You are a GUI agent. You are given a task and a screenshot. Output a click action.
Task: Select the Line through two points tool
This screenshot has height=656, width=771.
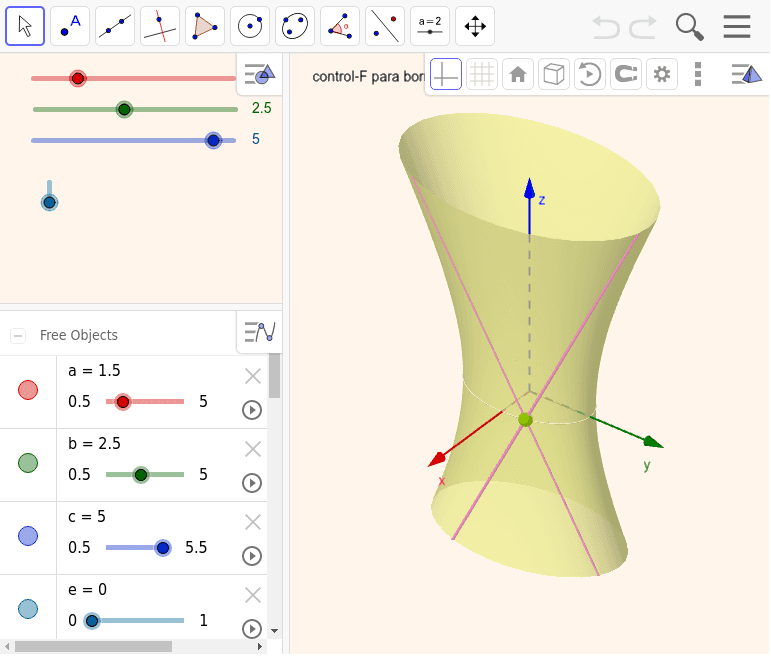pyautogui.click(x=115, y=26)
